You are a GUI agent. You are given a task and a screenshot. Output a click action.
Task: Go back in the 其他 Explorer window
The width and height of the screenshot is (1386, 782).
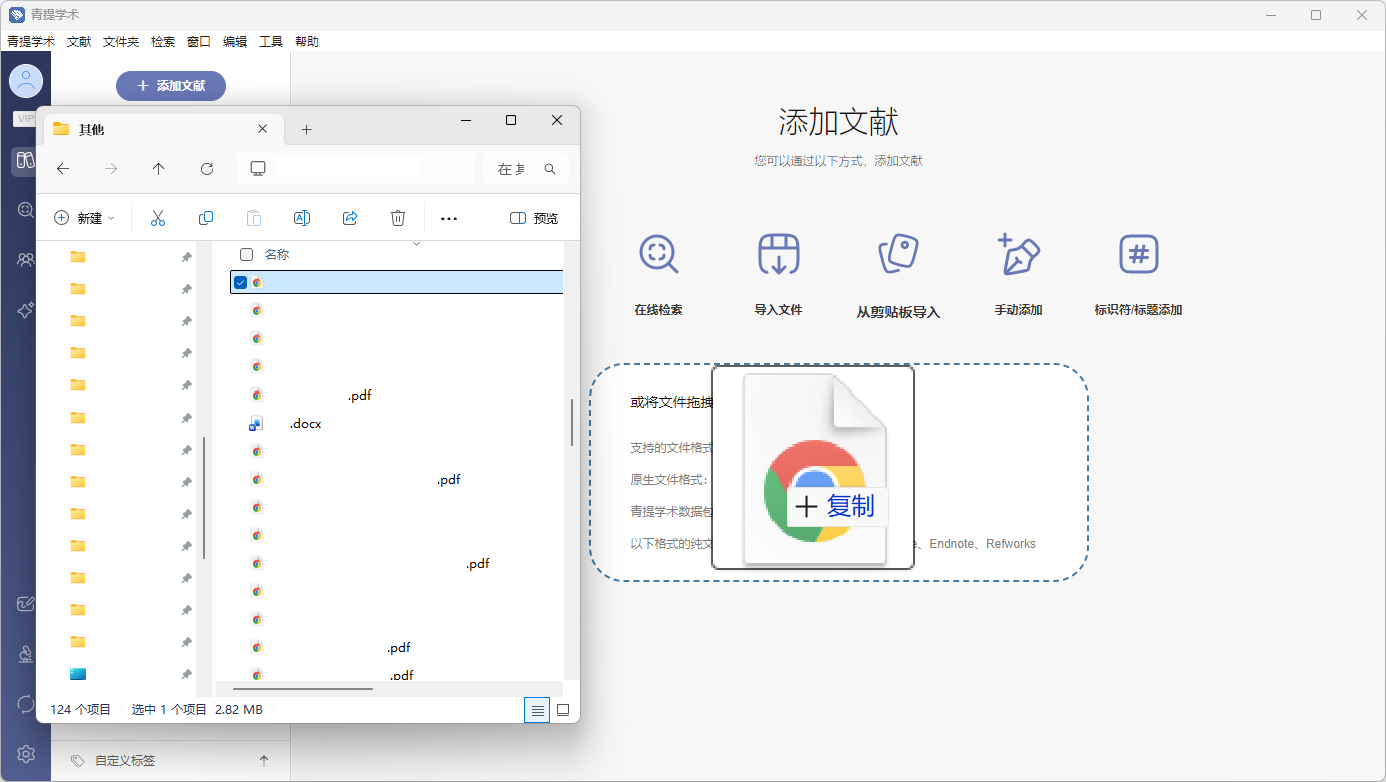(63, 169)
